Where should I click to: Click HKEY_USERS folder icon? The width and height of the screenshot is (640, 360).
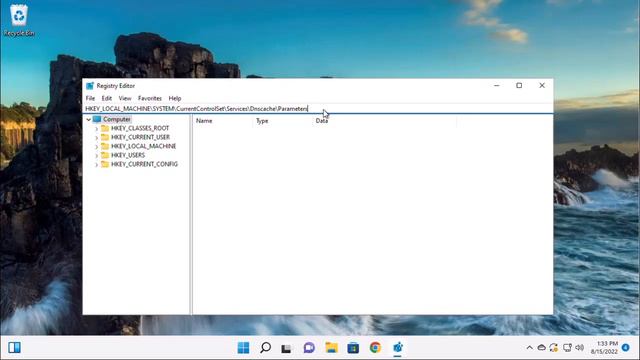(105, 155)
